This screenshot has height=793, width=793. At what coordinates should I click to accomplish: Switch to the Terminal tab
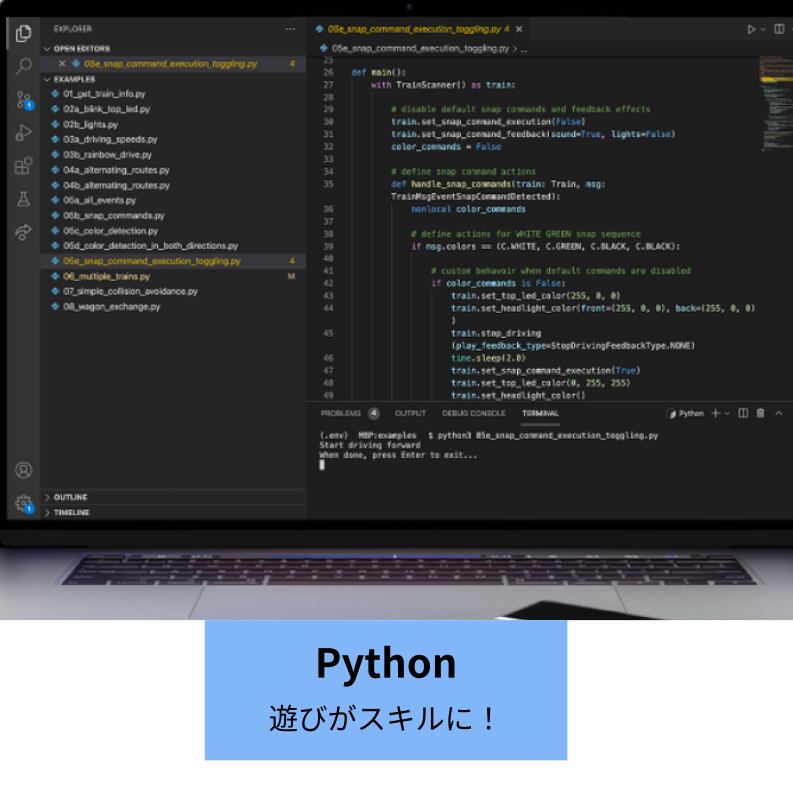[540, 413]
